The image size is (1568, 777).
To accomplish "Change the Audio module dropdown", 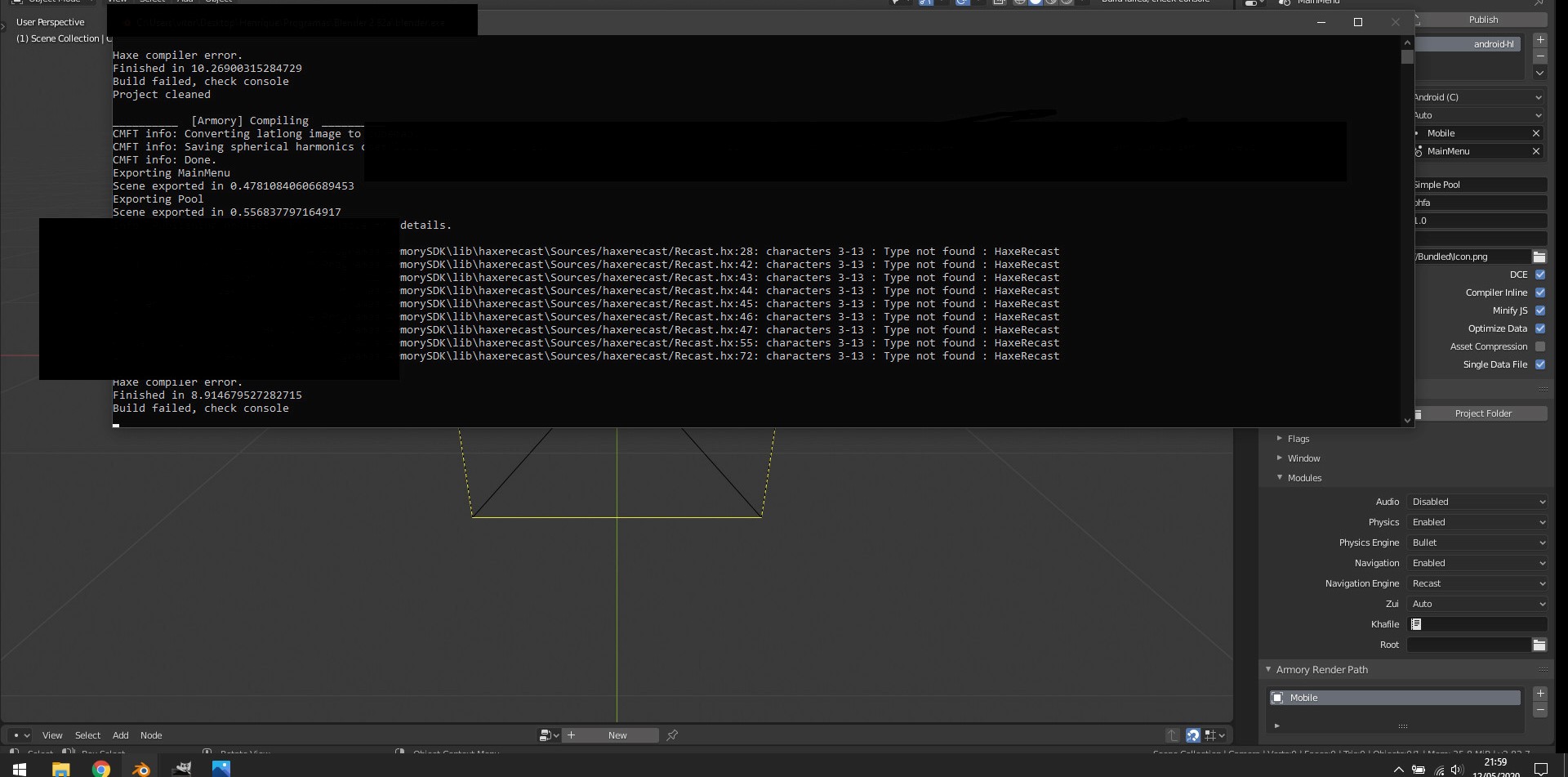I will pos(1477,502).
